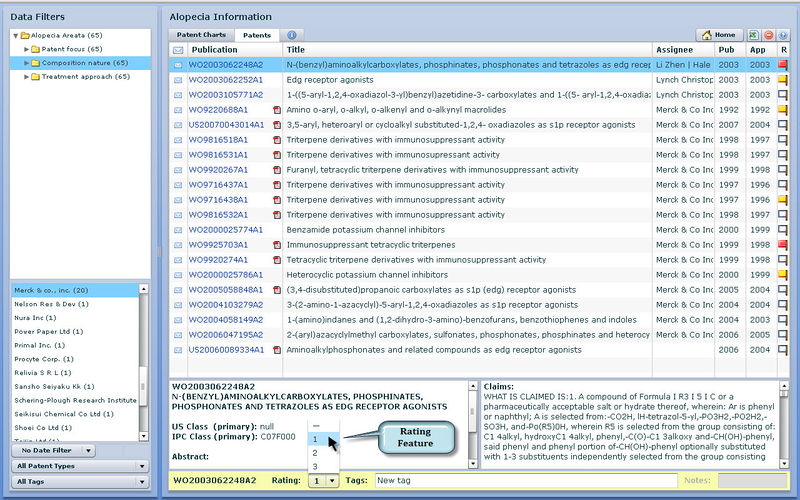Switch to the Patent Charts tab
Viewport: 800px width, 500px height.
point(201,35)
